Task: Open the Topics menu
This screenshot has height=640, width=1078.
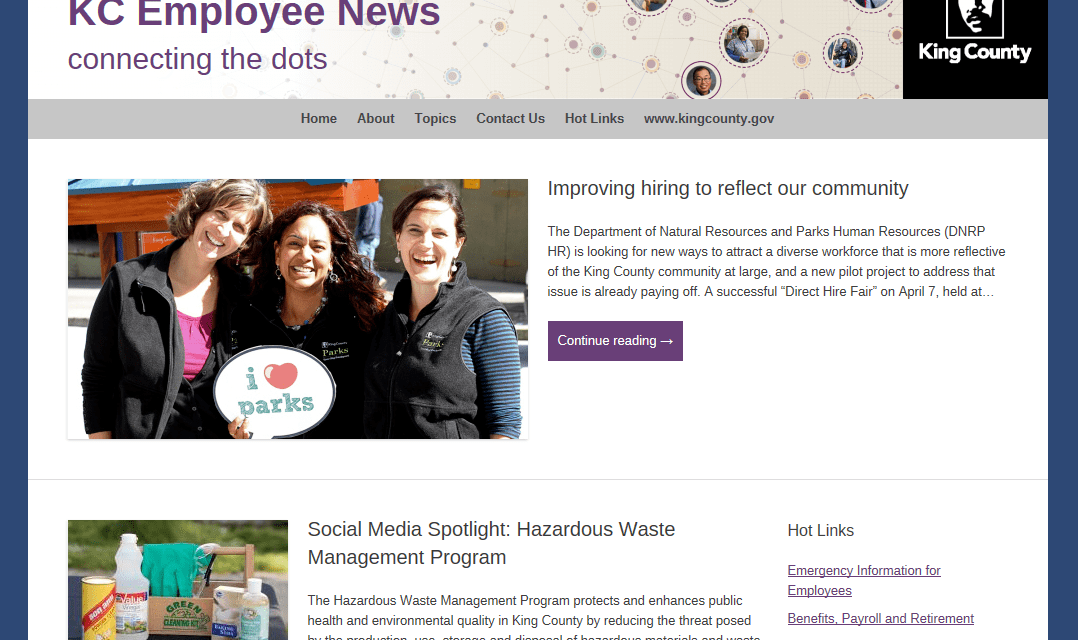Action: pyautogui.click(x=435, y=118)
